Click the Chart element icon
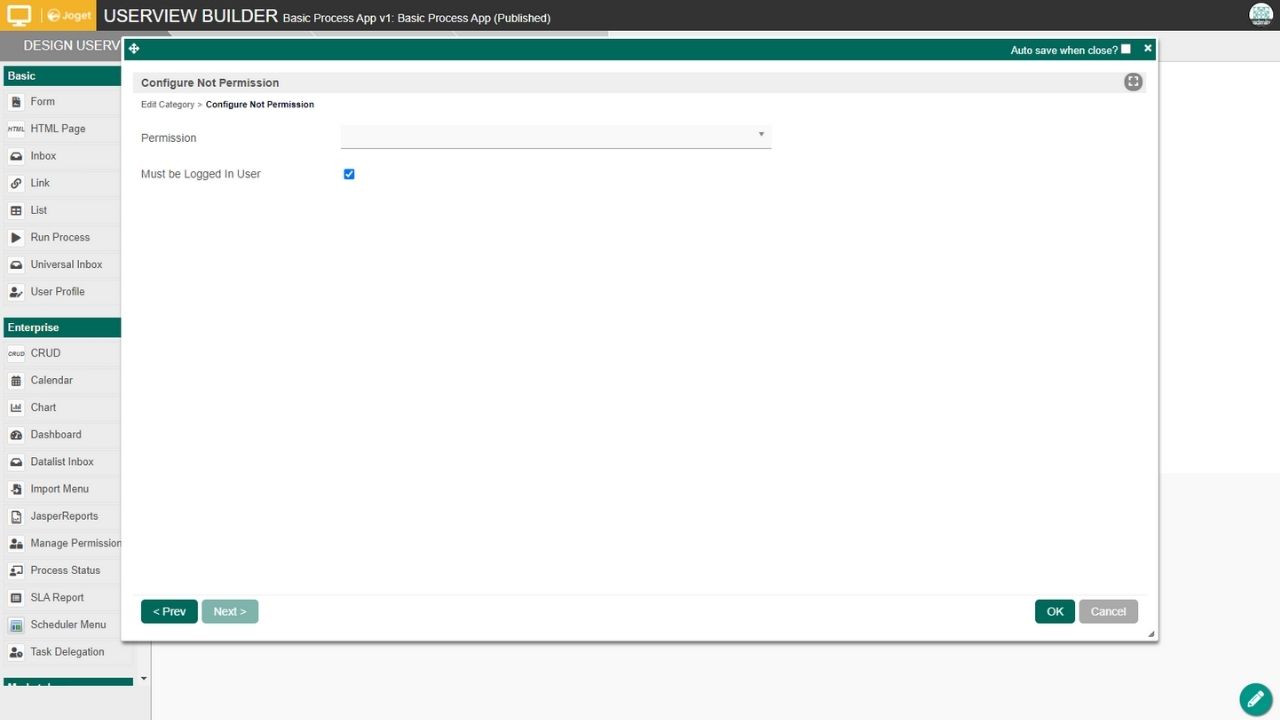1280x720 pixels. pos(16,408)
